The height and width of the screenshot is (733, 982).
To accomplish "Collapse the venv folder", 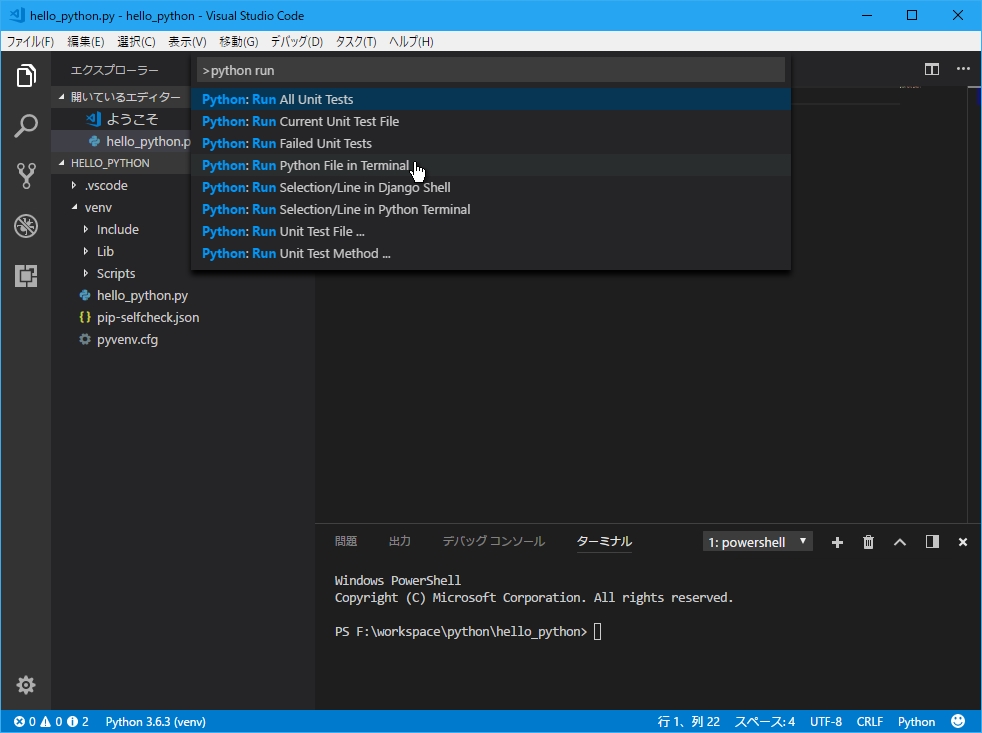I will [x=74, y=207].
